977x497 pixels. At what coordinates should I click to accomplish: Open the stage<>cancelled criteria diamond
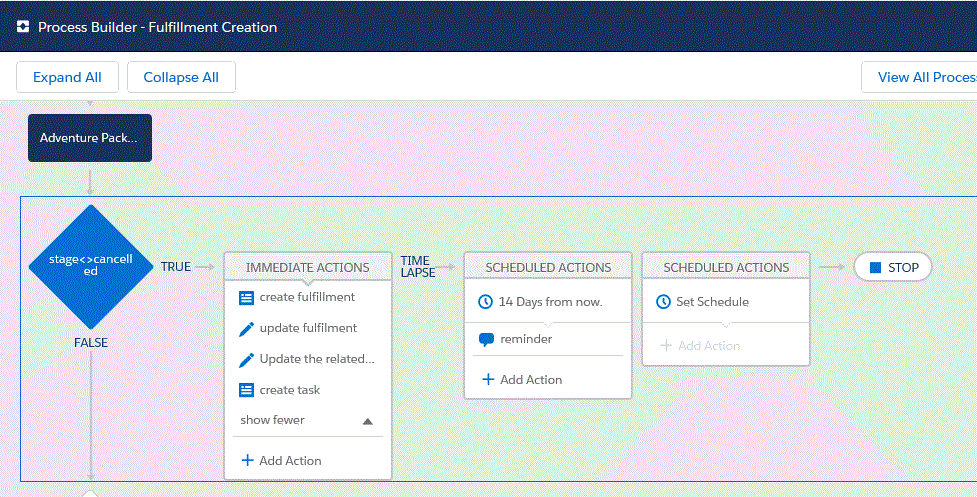(90, 266)
